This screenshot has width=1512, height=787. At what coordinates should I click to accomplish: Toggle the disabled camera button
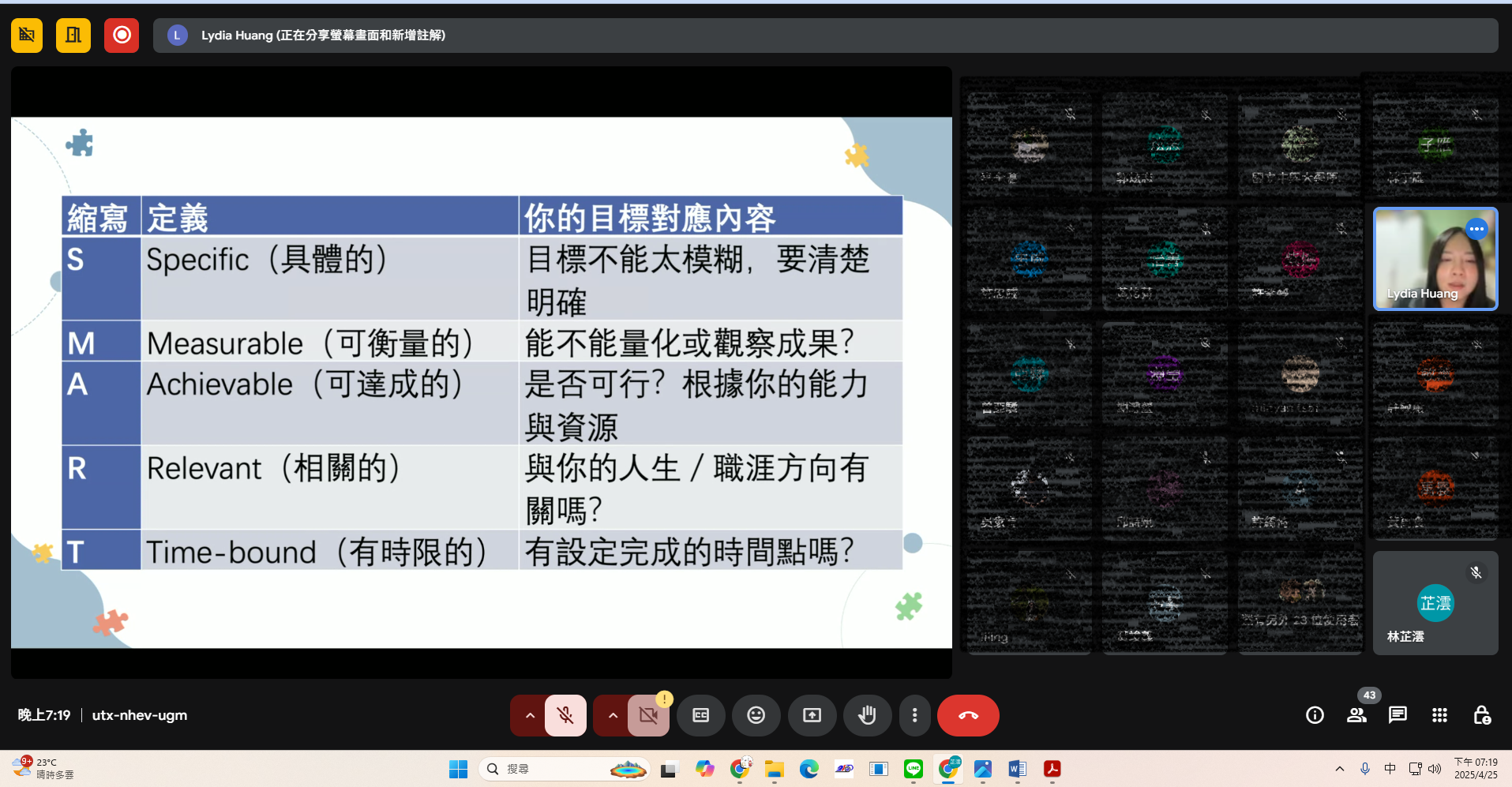click(x=648, y=715)
